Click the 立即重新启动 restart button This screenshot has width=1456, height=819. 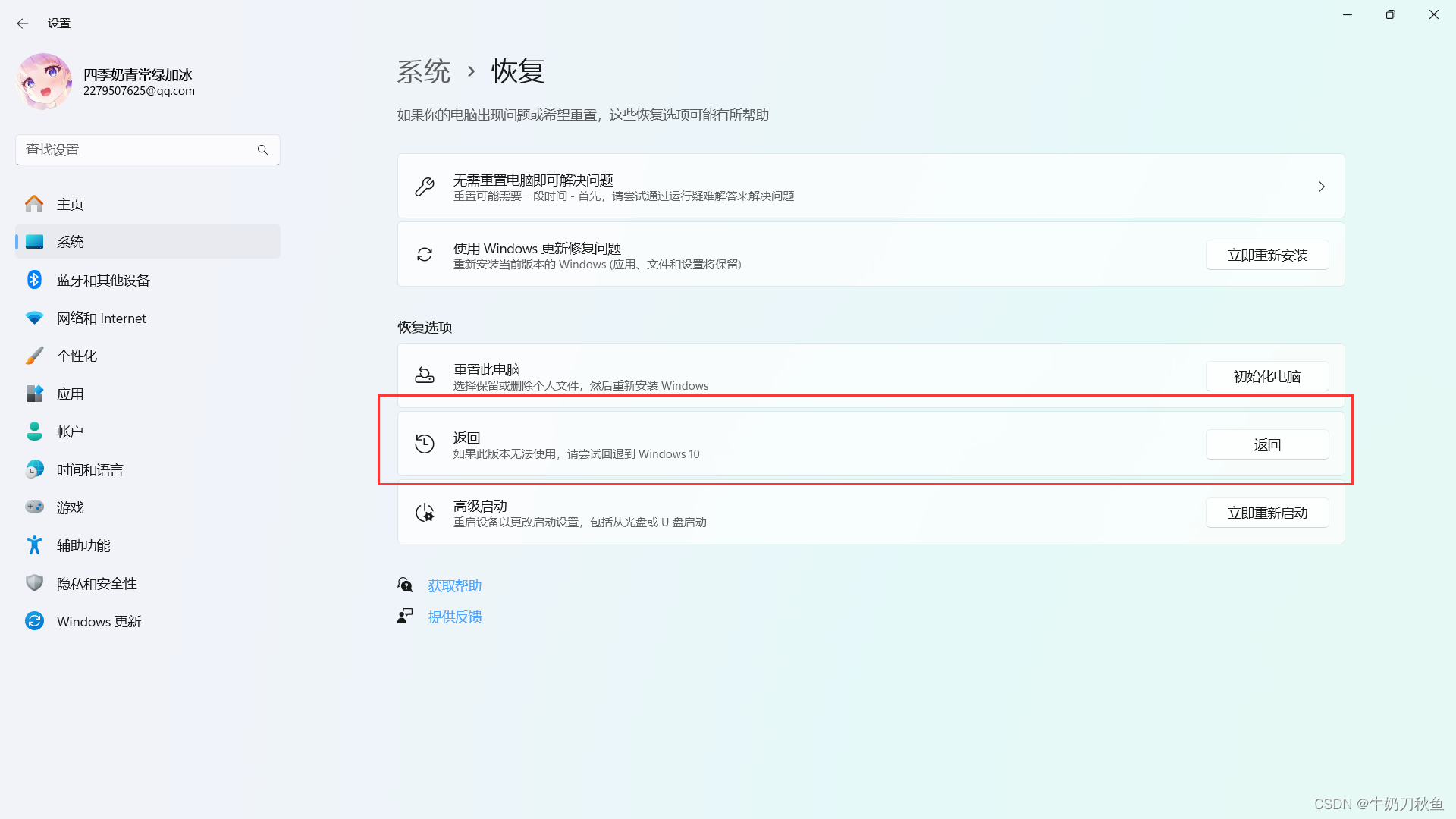coord(1266,513)
